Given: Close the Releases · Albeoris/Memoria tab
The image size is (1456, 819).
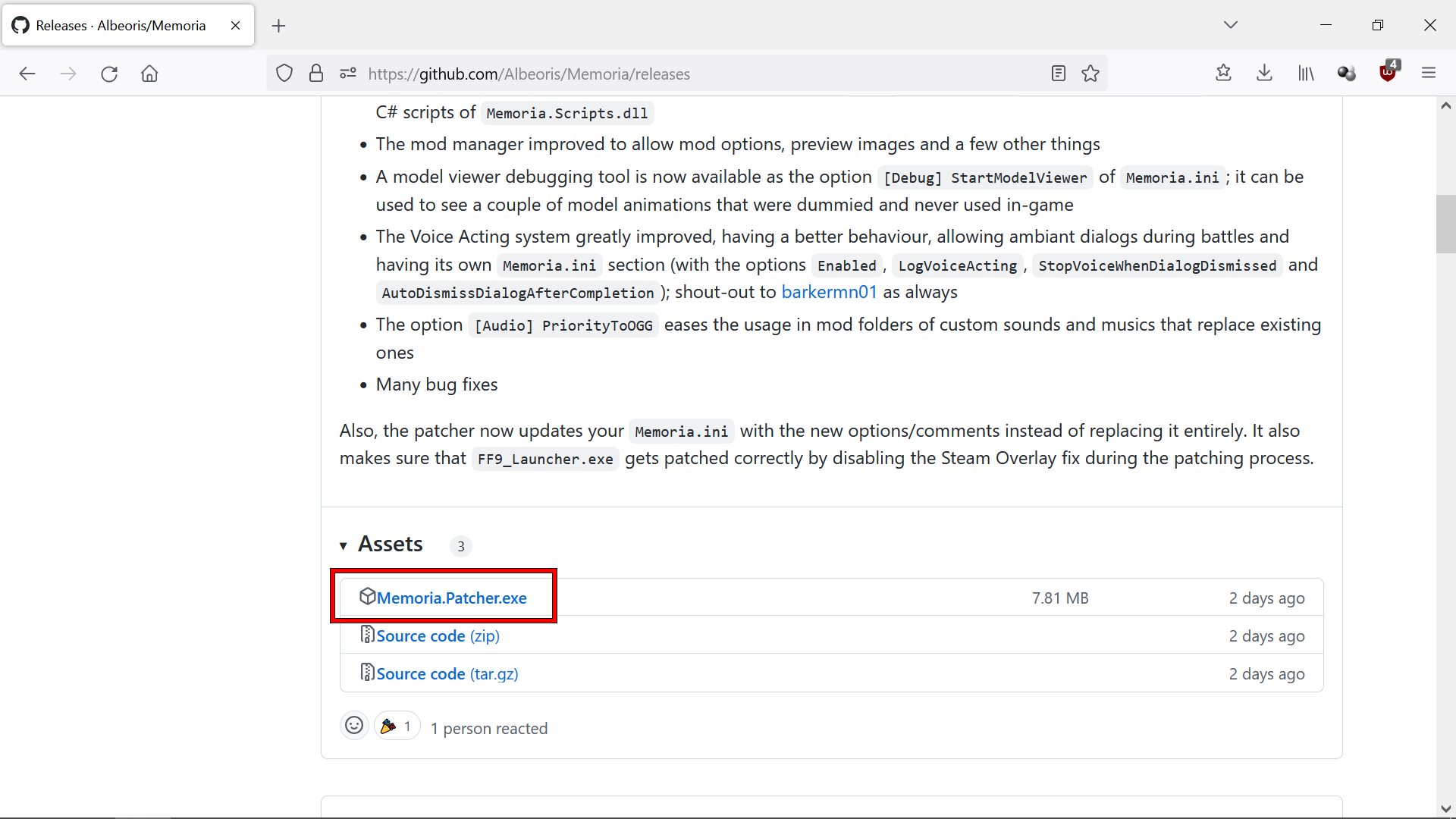Looking at the screenshot, I should [x=236, y=26].
